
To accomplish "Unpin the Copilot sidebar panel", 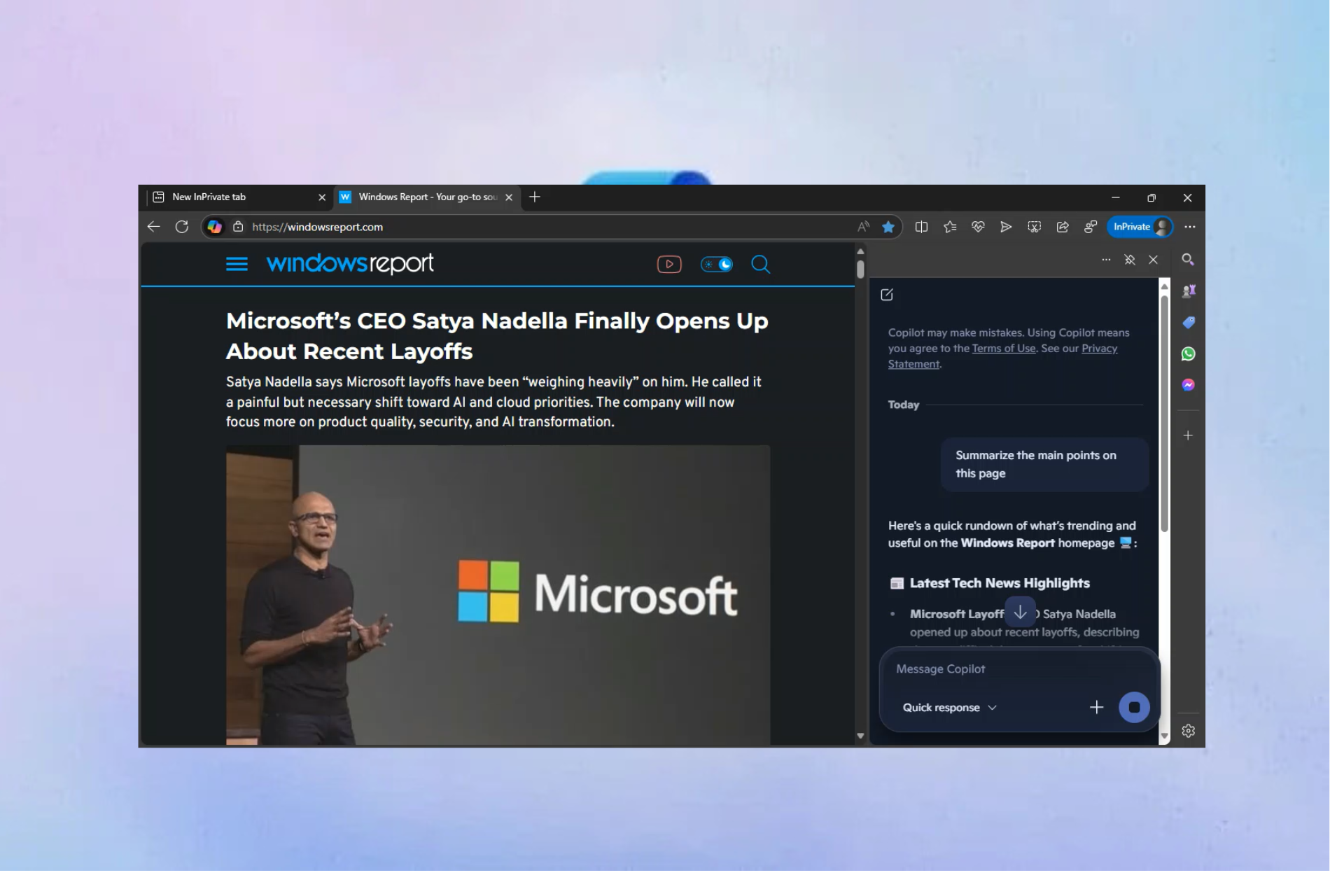I will point(1130,260).
